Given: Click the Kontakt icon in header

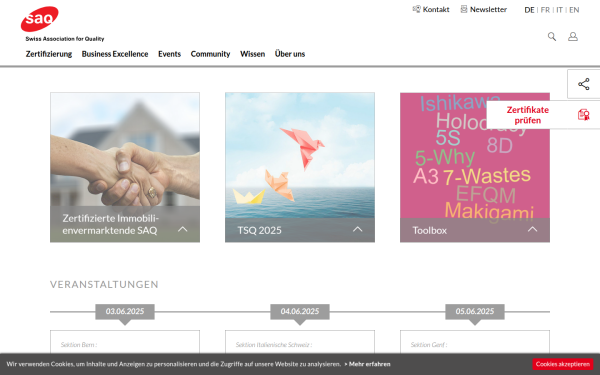Looking at the screenshot, I should pyautogui.click(x=416, y=9).
